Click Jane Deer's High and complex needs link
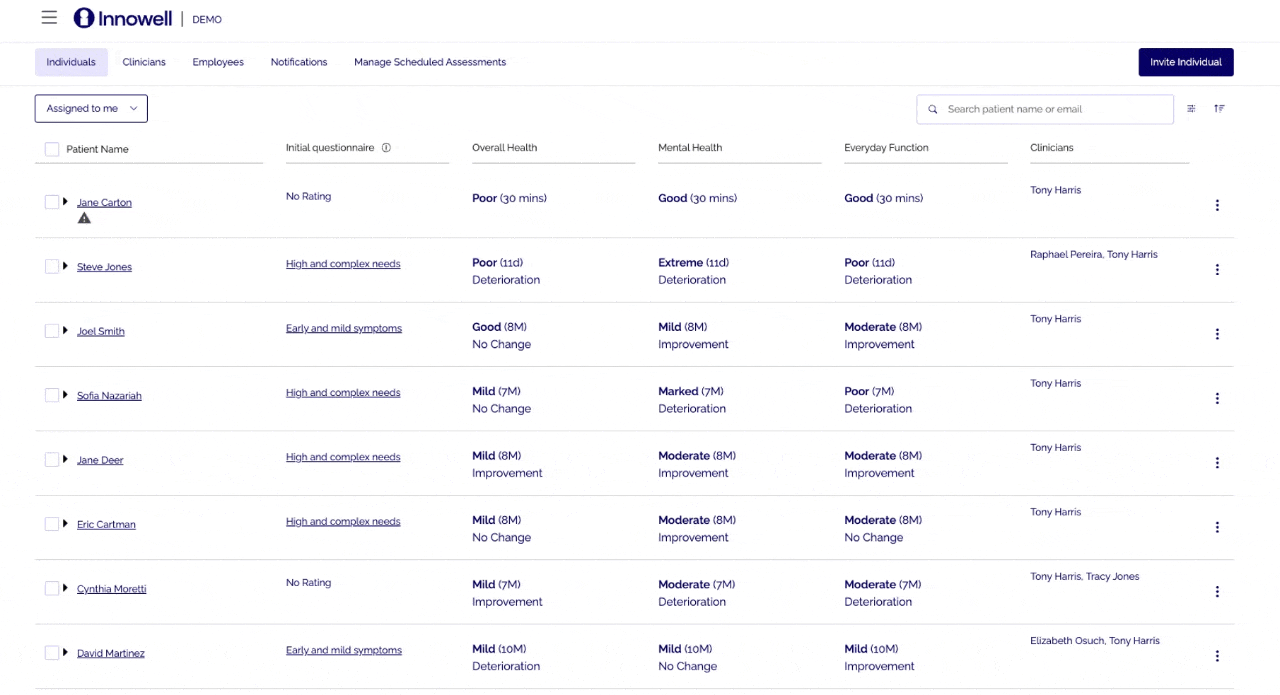The image size is (1280, 695). pyautogui.click(x=343, y=457)
